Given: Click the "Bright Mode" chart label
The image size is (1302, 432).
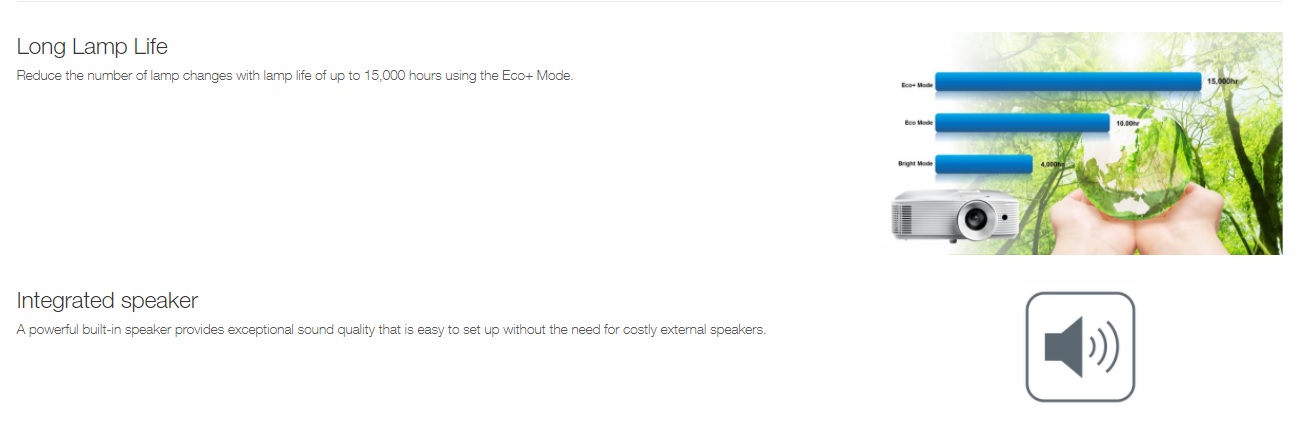Looking at the screenshot, I should 914,163.
